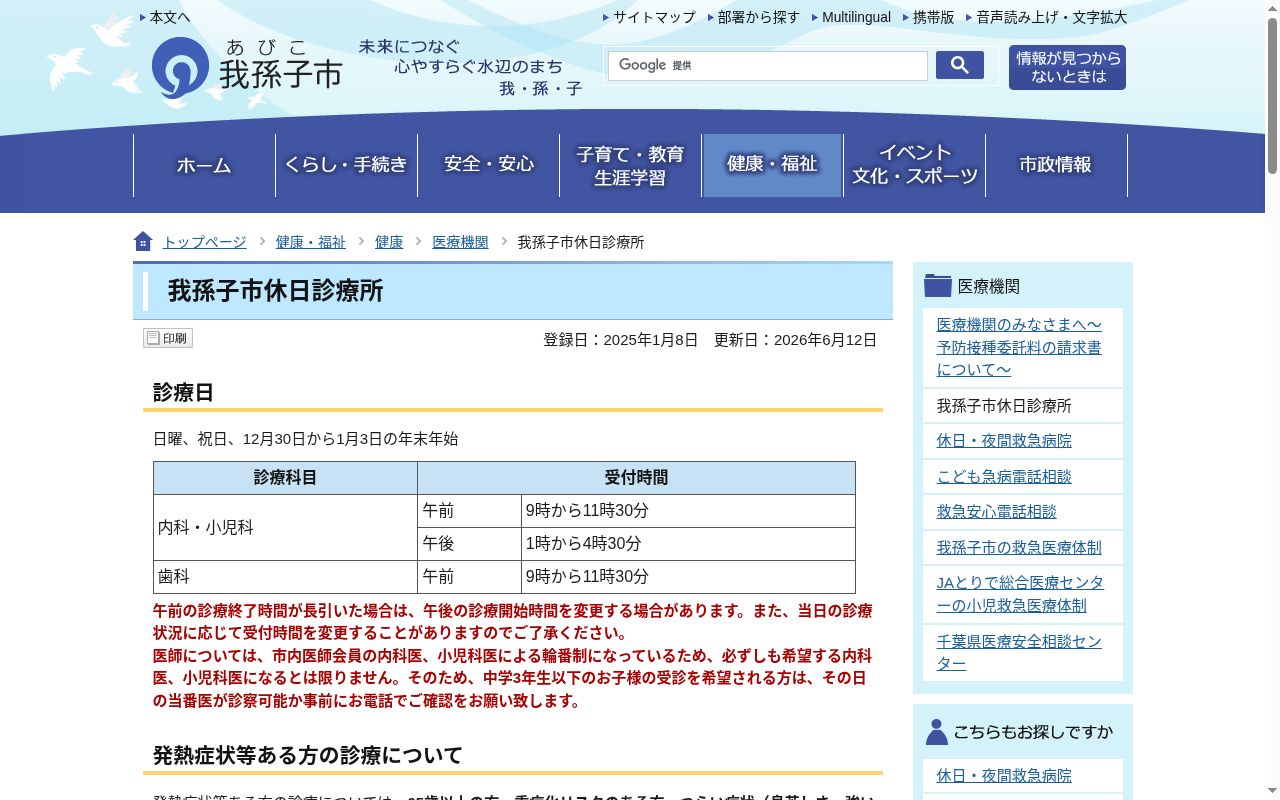Open the 我孫子市の救急医療体制 sidebar link

pyautogui.click(x=1019, y=548)
